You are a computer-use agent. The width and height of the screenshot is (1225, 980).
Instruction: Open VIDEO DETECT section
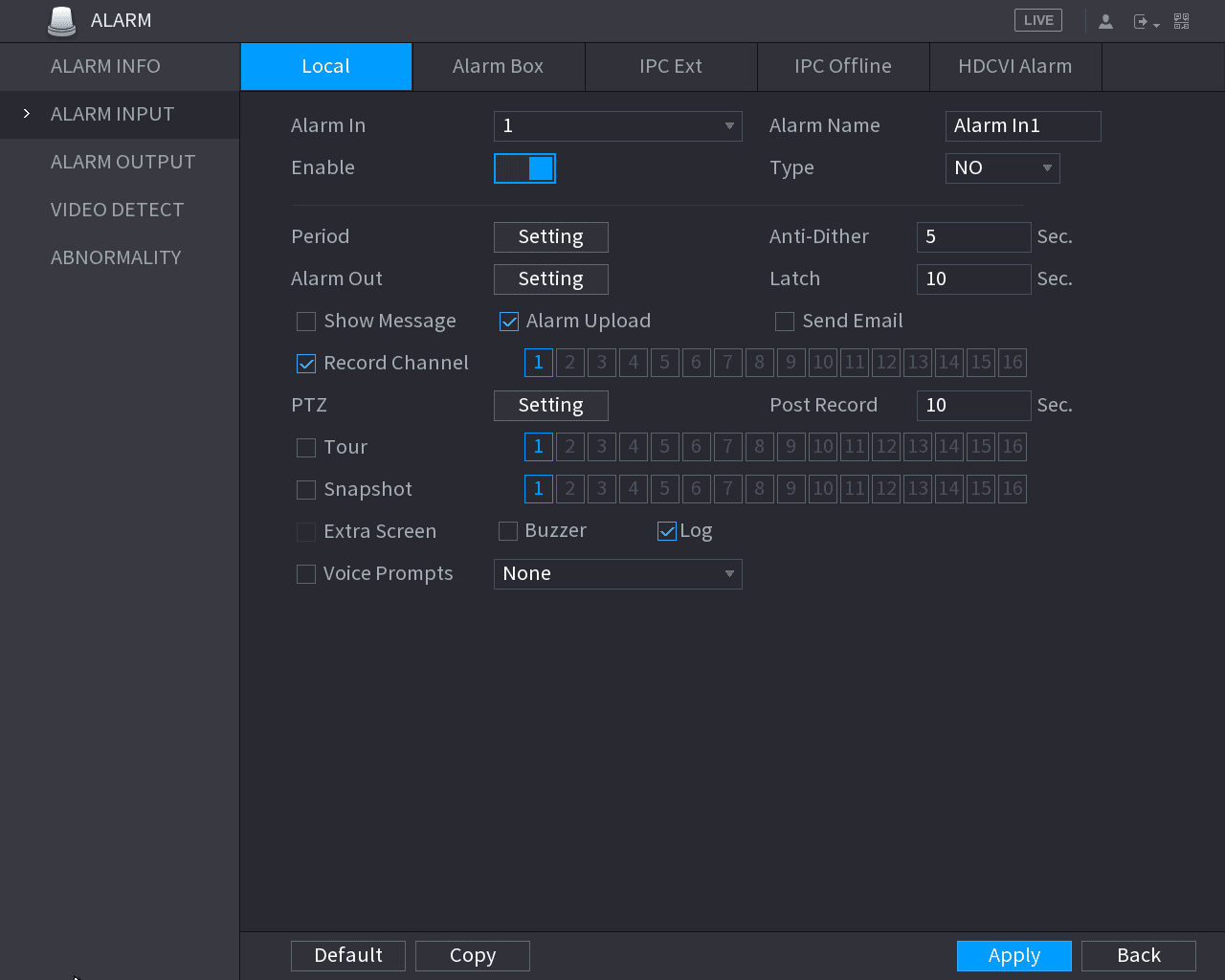tap(120, 211)
